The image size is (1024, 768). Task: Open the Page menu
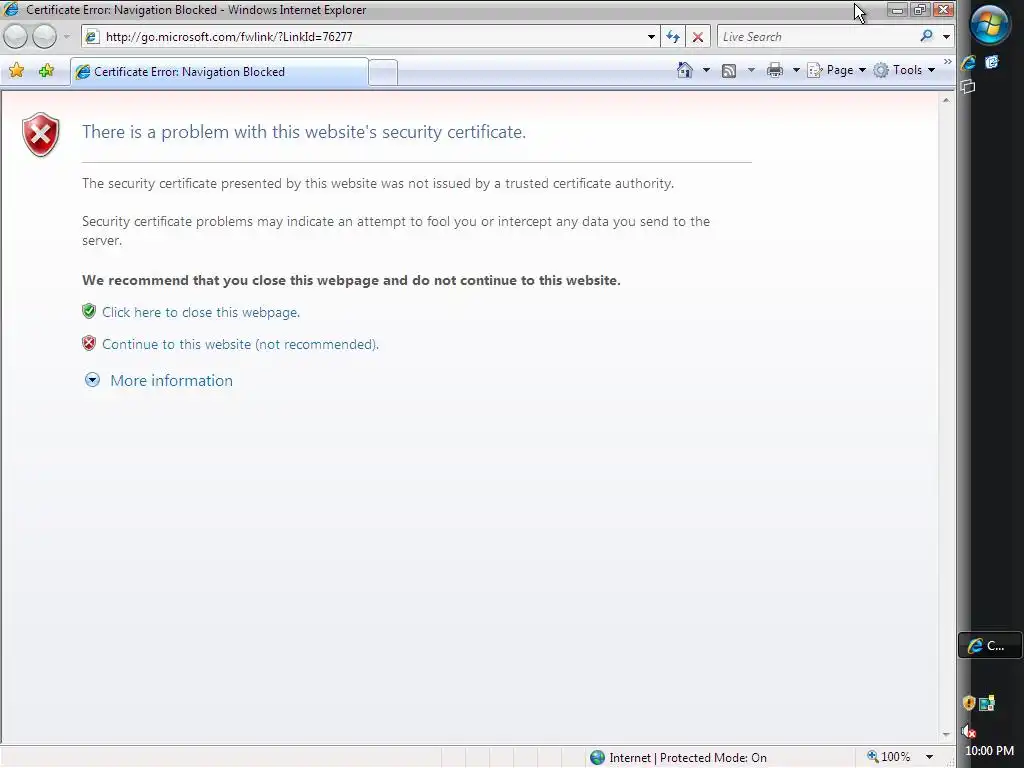coord(837,70)
